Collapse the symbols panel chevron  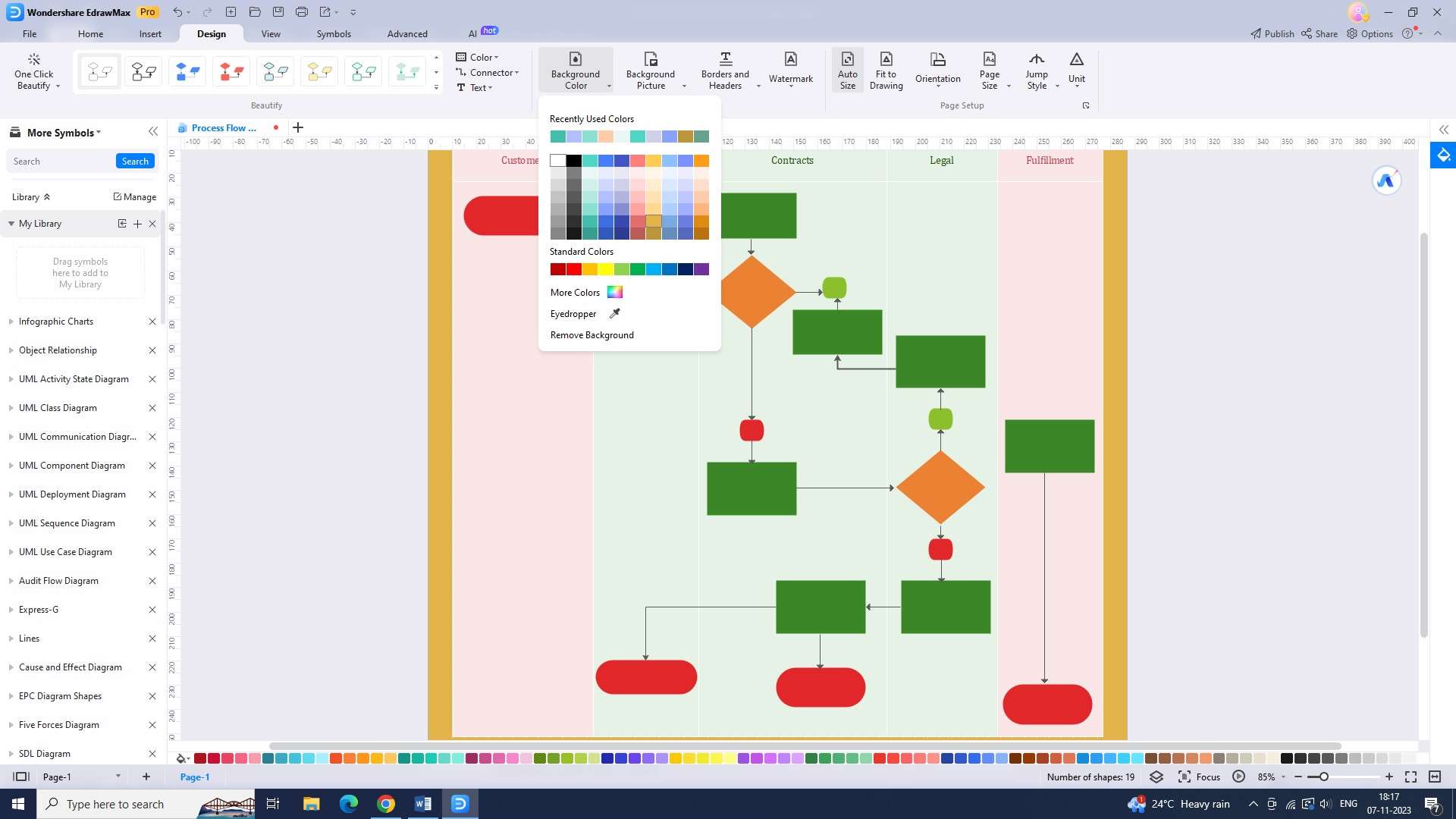[x=153, y=132]
